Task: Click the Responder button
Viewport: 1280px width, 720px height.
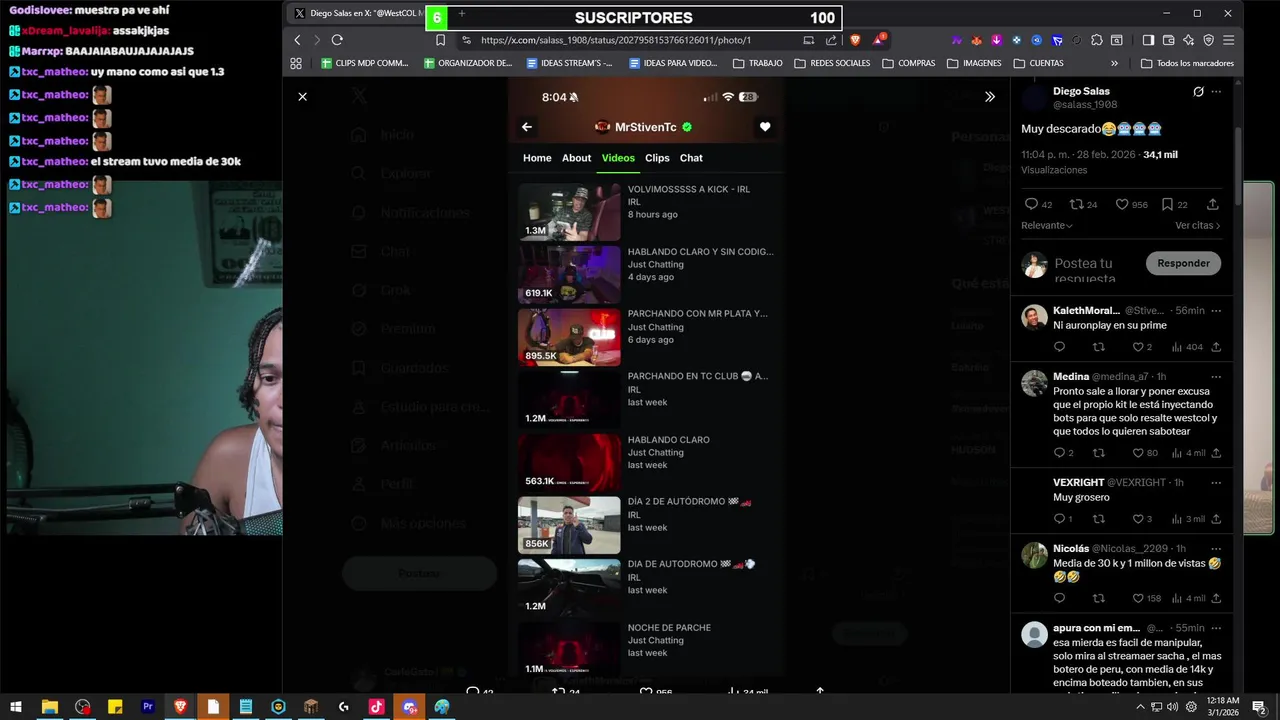Action: click(x=1183, y=263)
